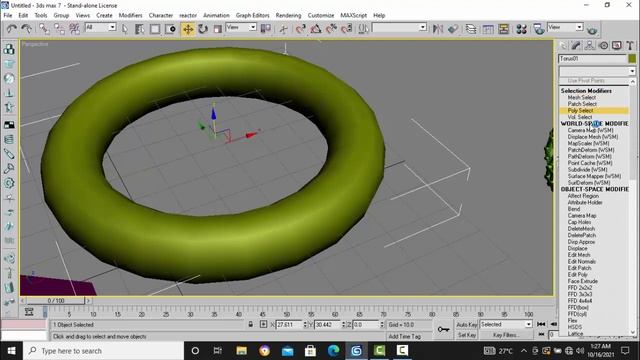The image size is (640, 360).
Task: Toggle the Angle Snap button
Action: [316, 29]
